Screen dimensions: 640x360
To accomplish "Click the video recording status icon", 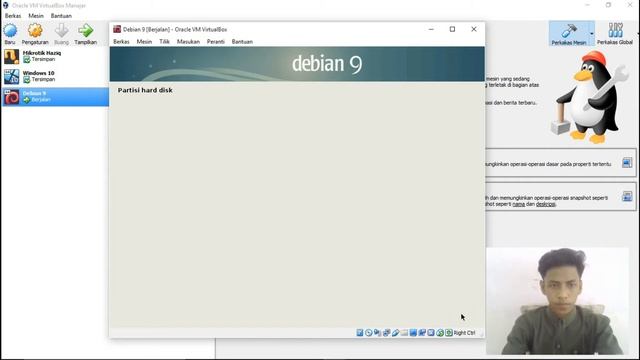I will click(422, 333).
